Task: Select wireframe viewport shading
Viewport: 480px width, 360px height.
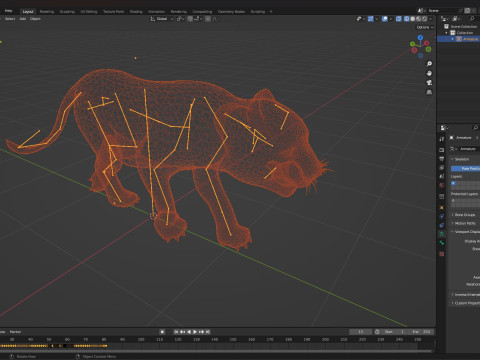Action: click(406, 19)
